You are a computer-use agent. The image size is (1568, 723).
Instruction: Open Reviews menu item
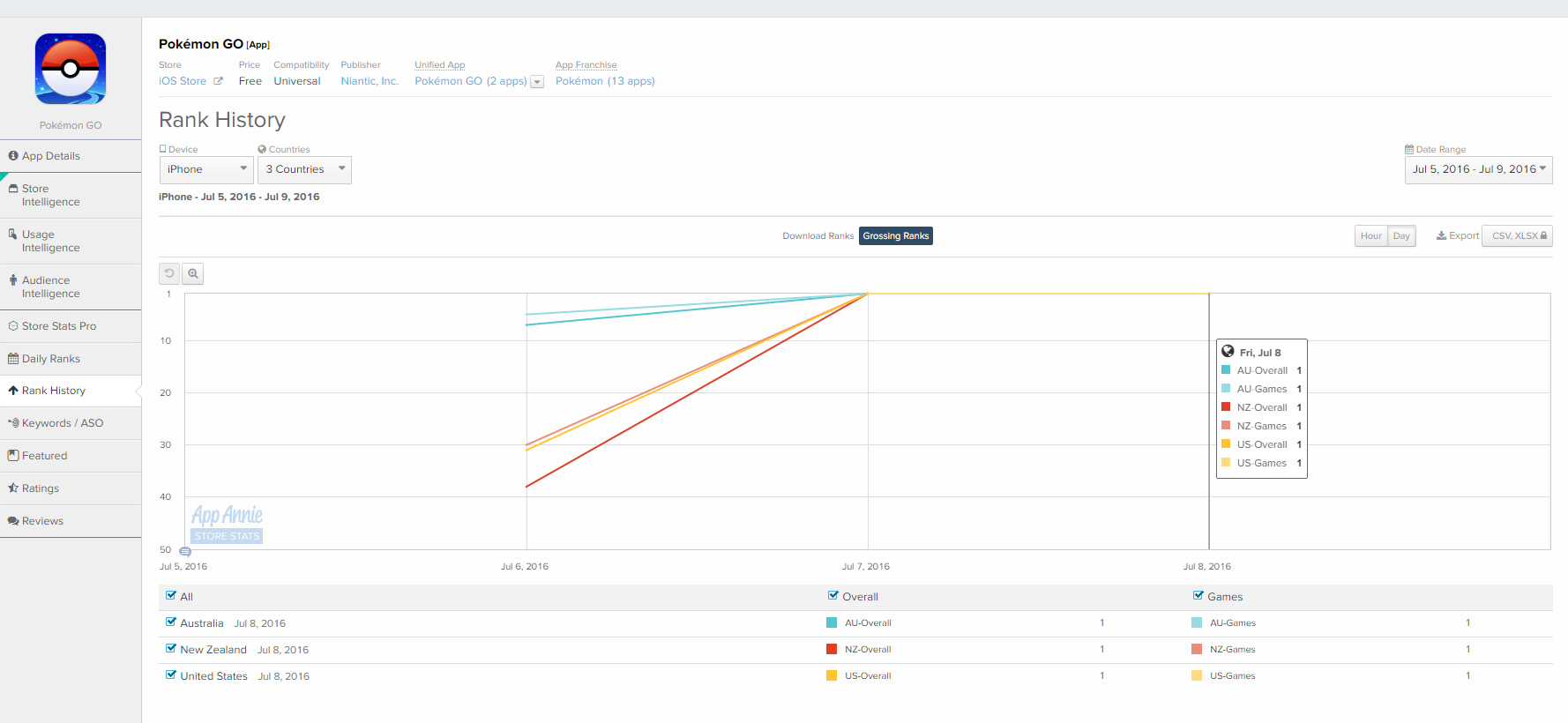71,521
